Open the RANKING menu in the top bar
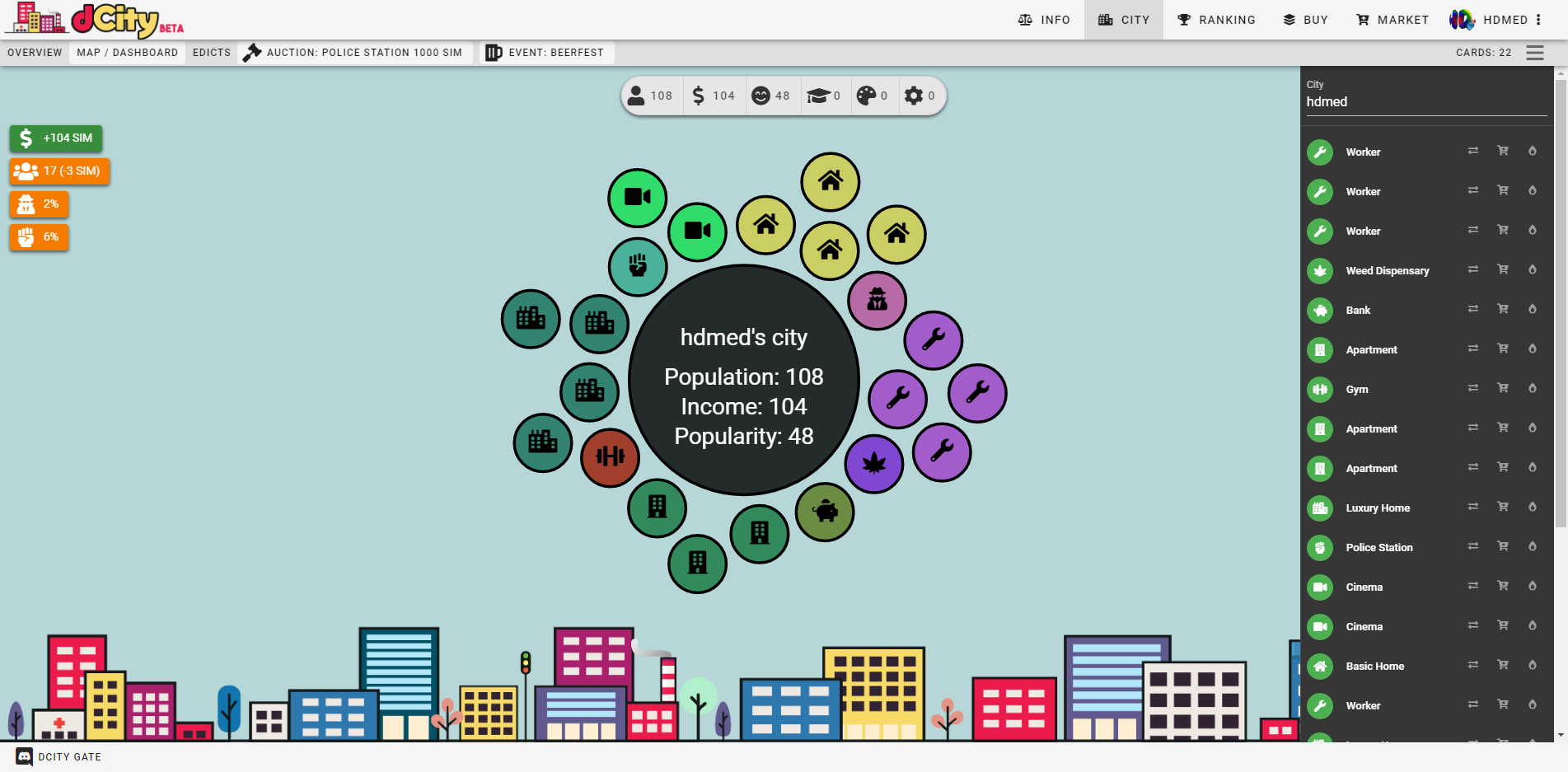 pyautogui.click(x=1216, y=19)
